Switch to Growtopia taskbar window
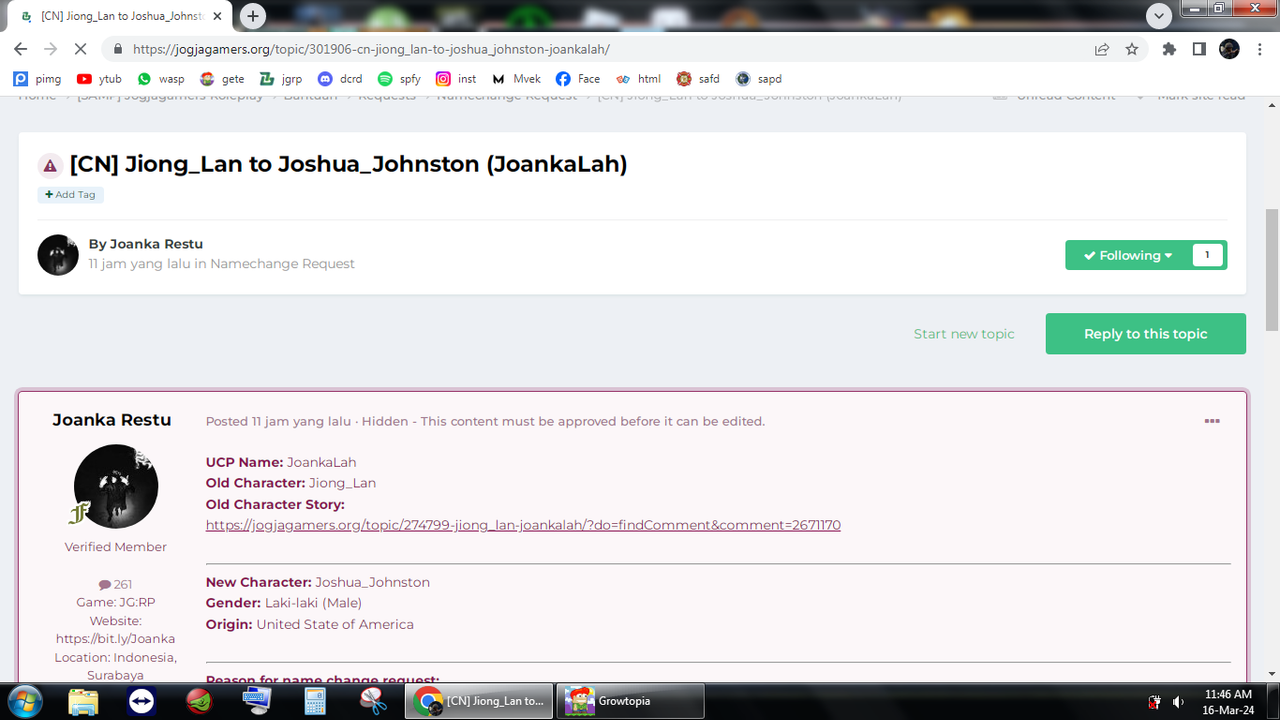 click(x=630, y=702)
